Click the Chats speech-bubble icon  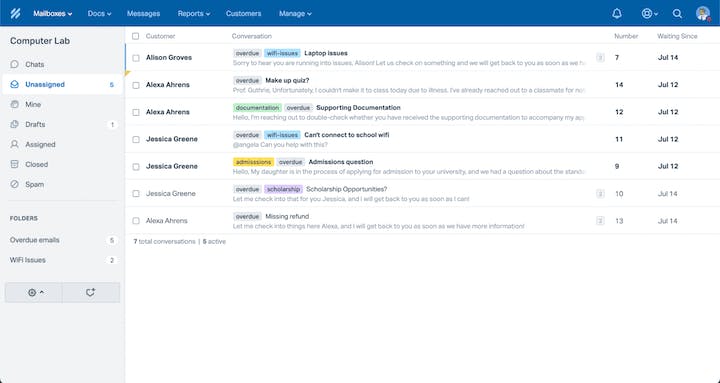[15, 64]
